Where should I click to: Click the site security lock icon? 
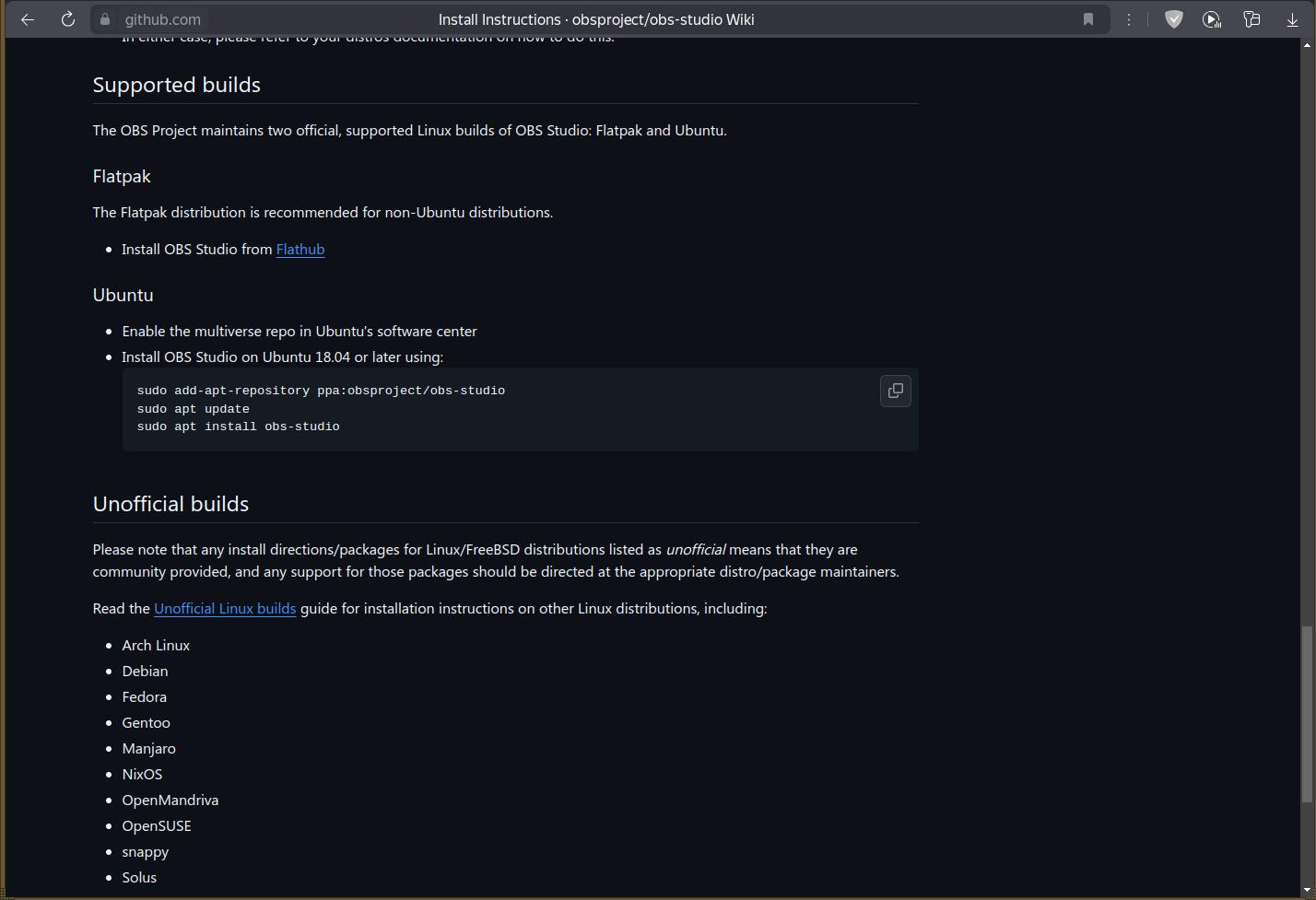pos(105,19)
